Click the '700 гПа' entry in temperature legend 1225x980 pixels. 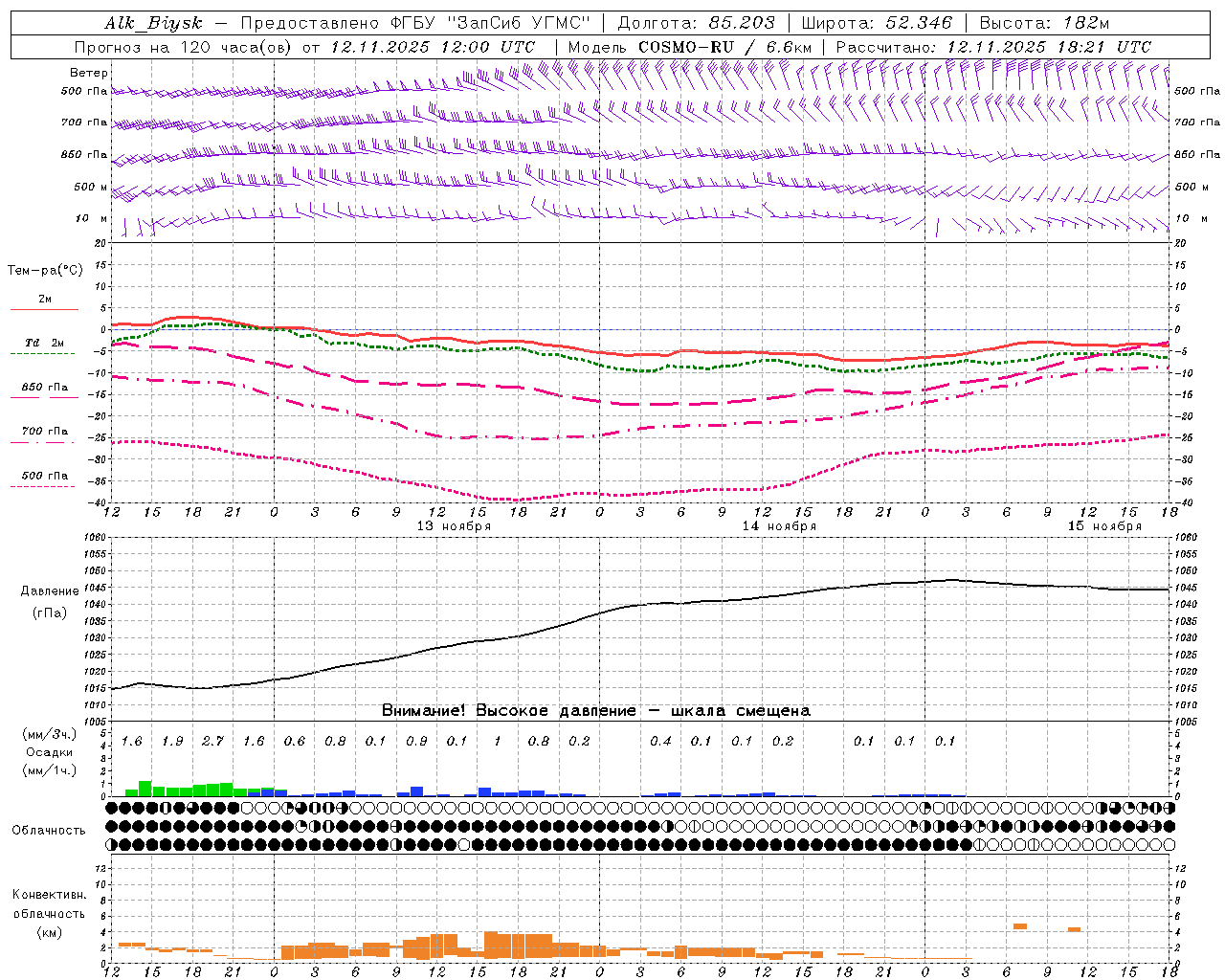45,432
